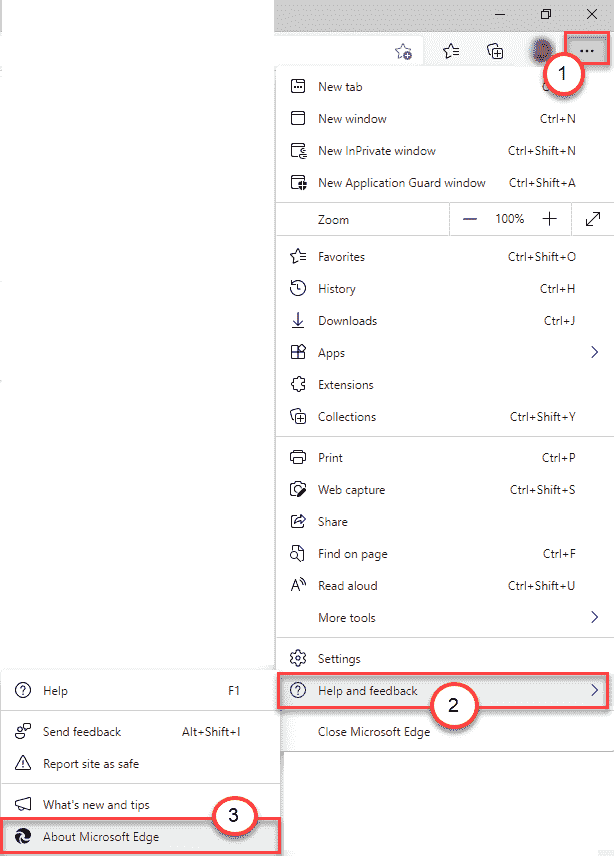Click the zoom in plus button
The height and width of the screenshot is (856, 614).
click(x=549, y=219)
